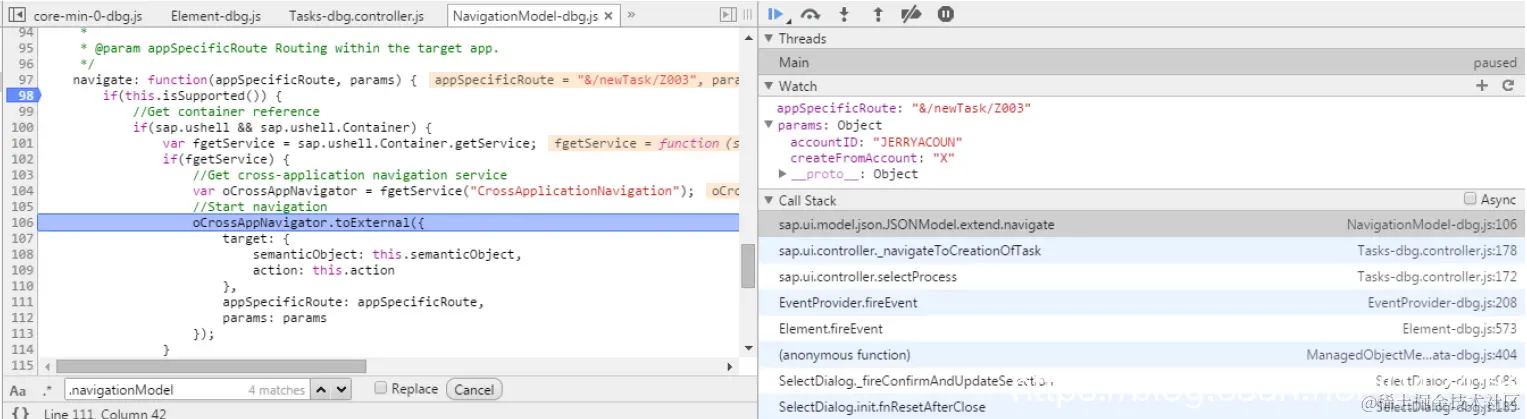Jump to next search match
The width and height of the screenshot is (1527, 419).
342,390
